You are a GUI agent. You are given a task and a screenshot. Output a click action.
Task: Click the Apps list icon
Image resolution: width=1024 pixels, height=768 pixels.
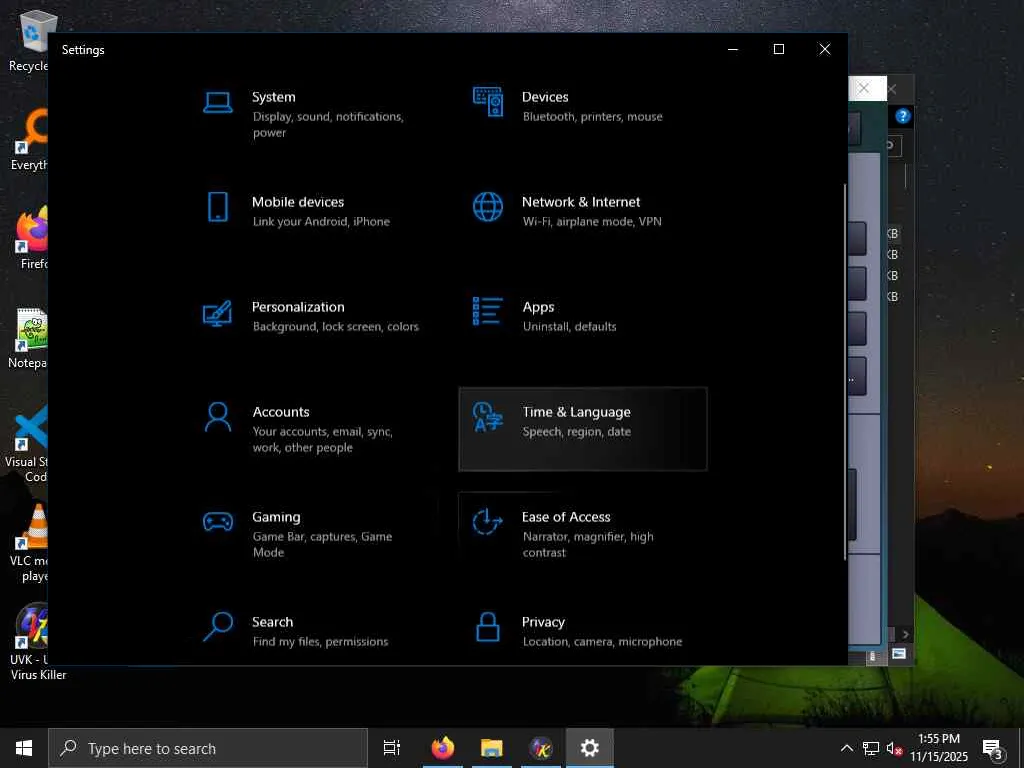(488, 312)
